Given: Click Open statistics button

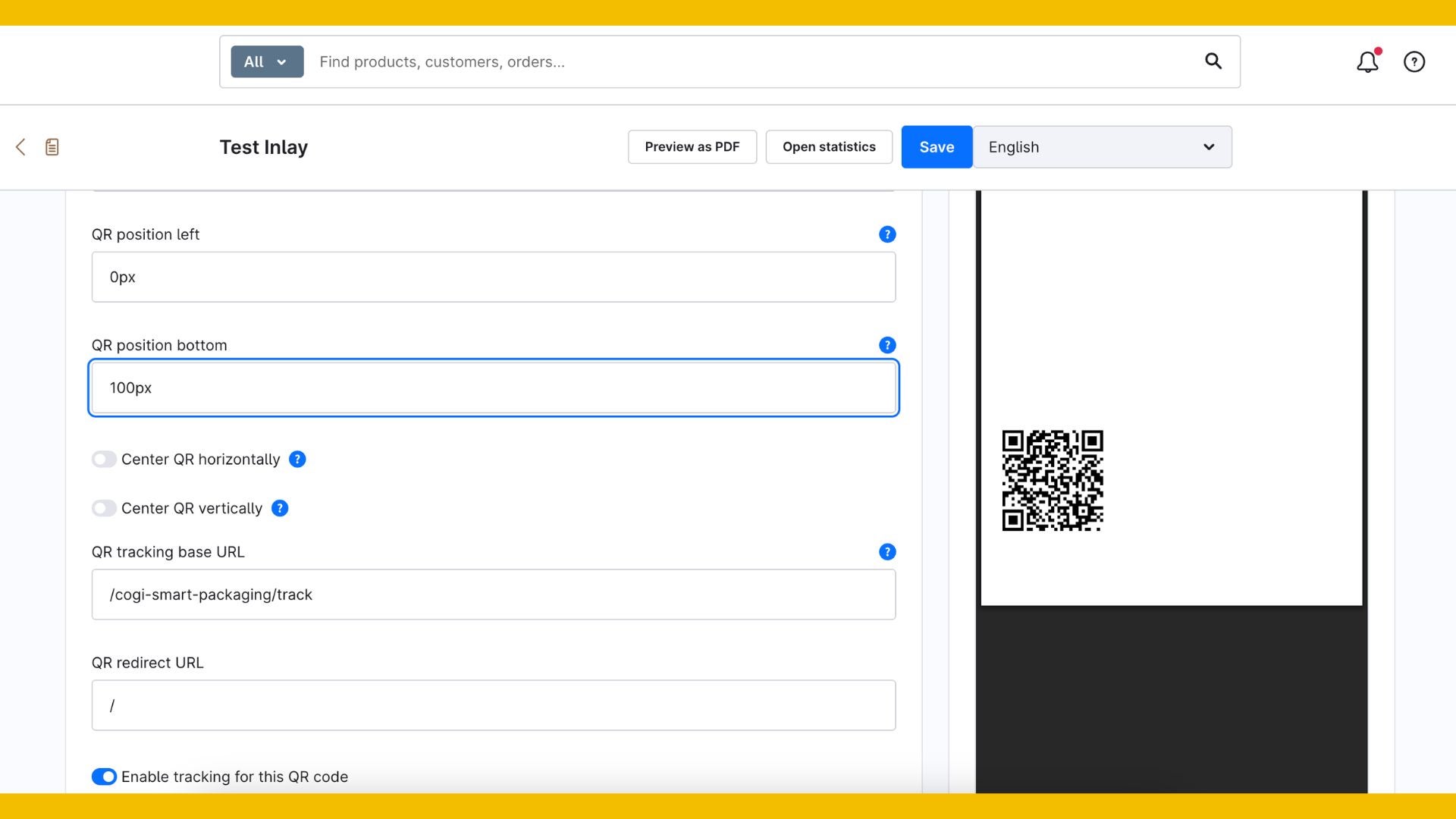Looking at the screenshot, I should (x=829, y=147).
